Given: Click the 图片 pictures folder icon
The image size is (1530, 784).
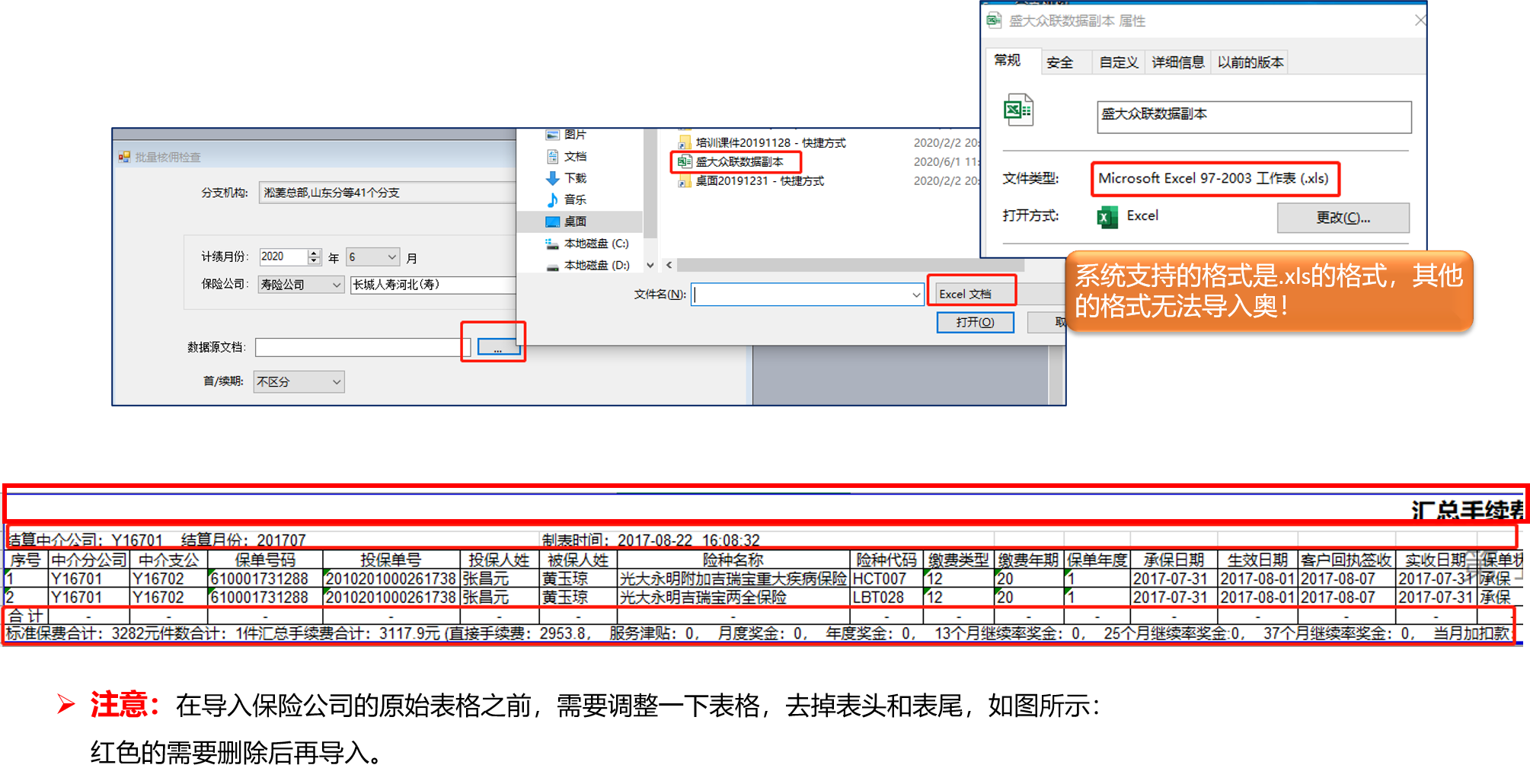Looking at the screenshot, I should pos(553,135).
